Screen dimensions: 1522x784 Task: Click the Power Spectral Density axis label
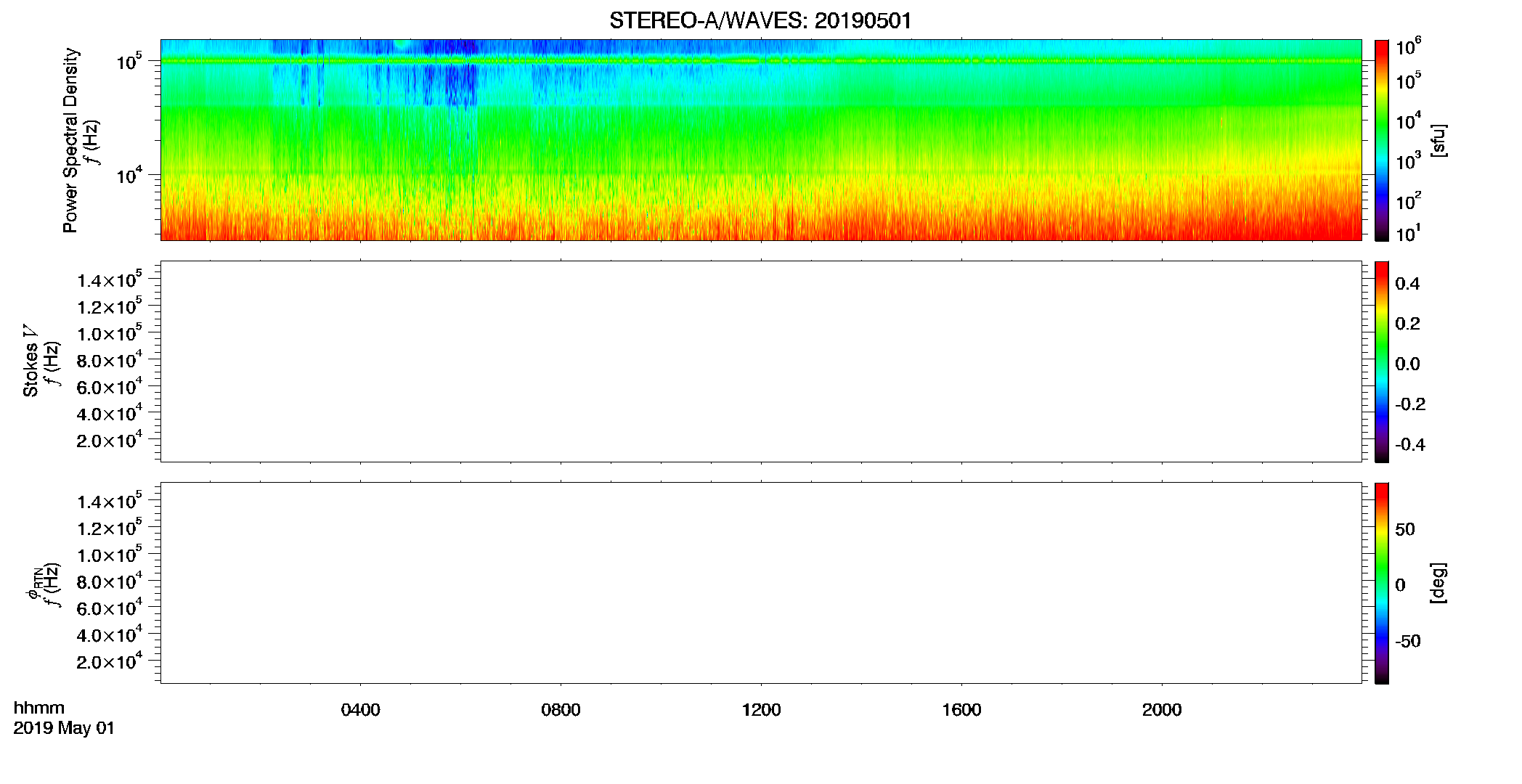click(70, 140)
